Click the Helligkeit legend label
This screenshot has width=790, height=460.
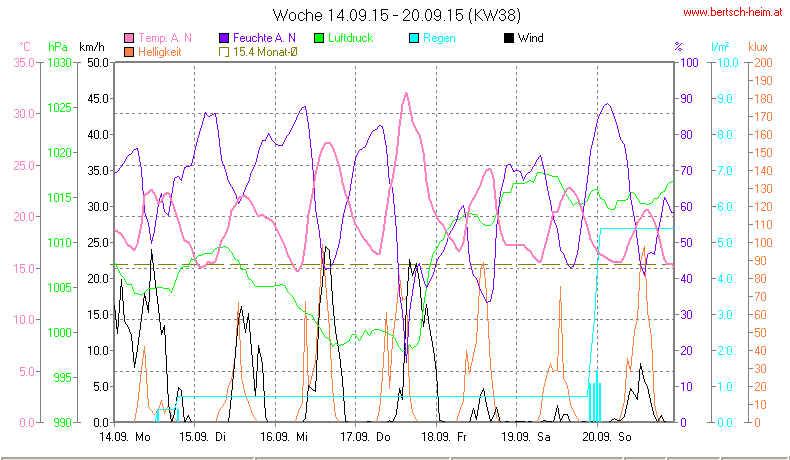[x=159, y=52]
